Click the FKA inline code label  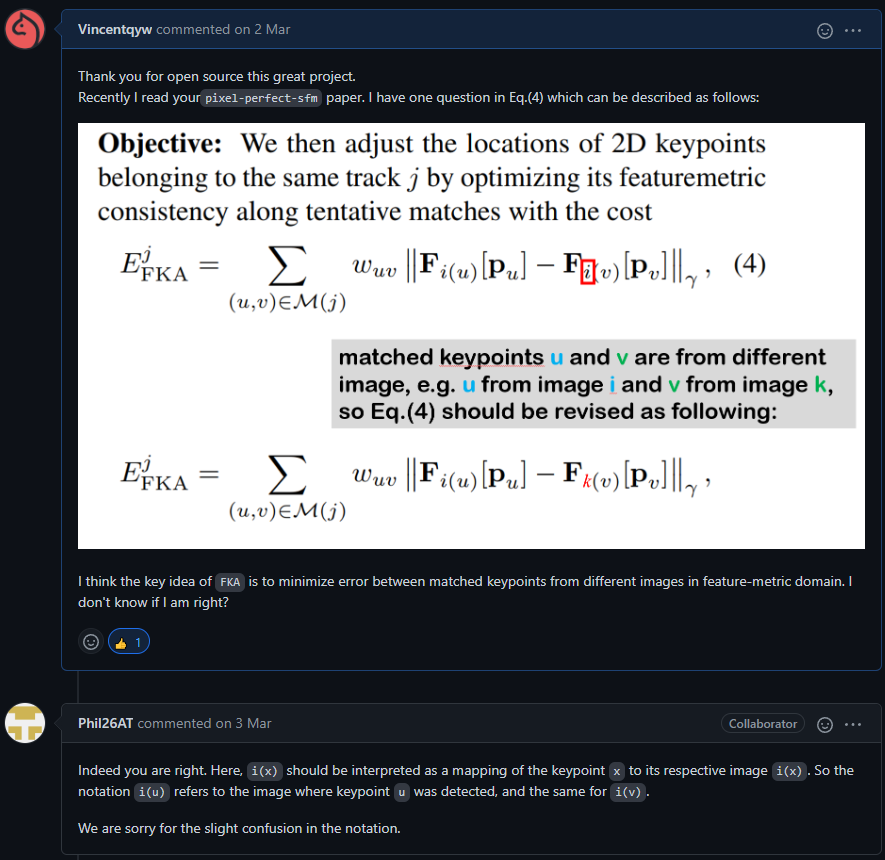231,582
